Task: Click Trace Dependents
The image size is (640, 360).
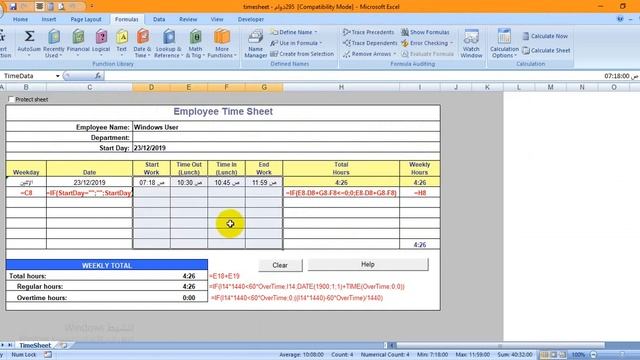Action: point(370,43)
